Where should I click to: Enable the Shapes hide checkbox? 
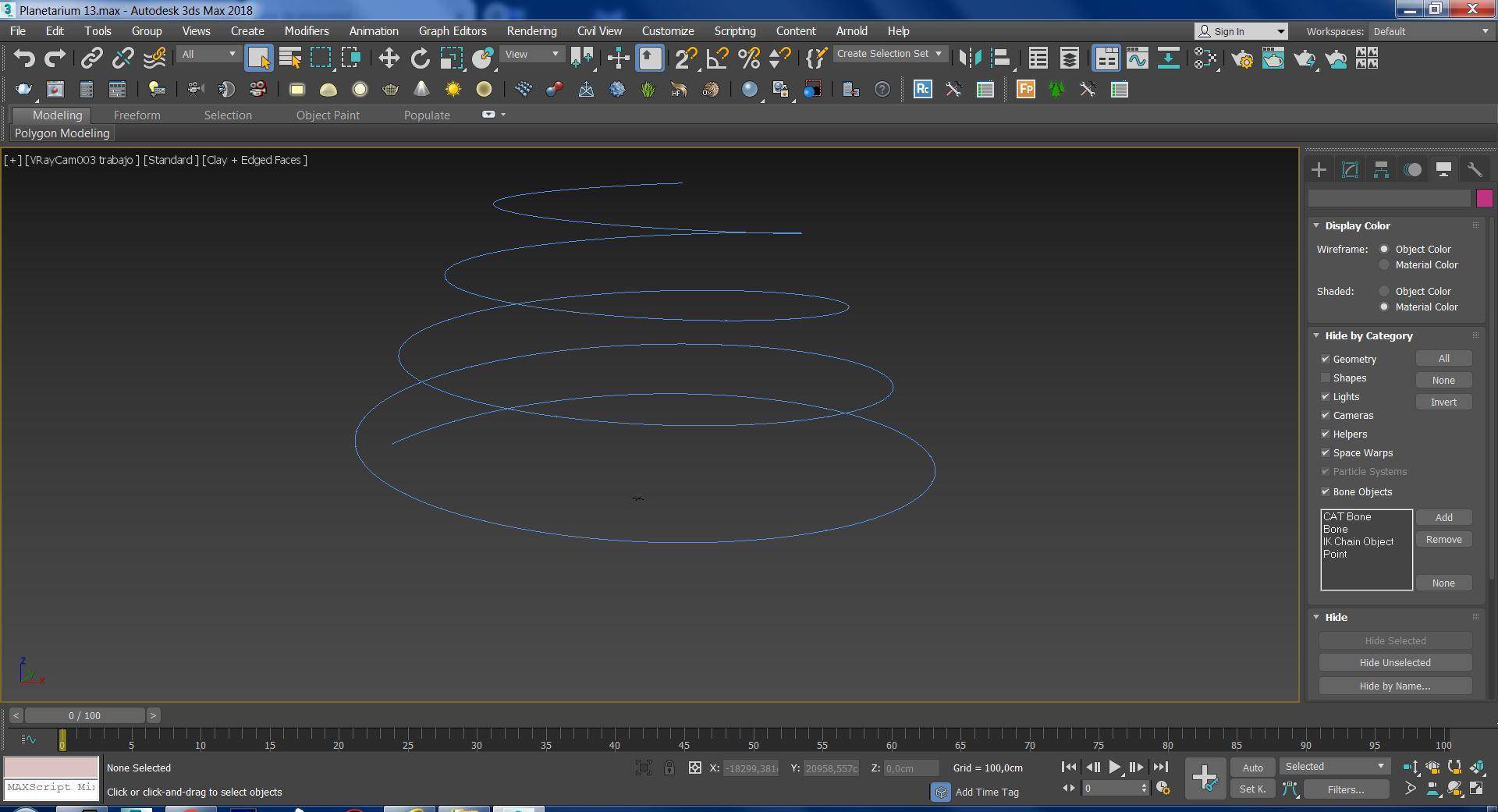pyautogui.click(x=1325, y=378)
